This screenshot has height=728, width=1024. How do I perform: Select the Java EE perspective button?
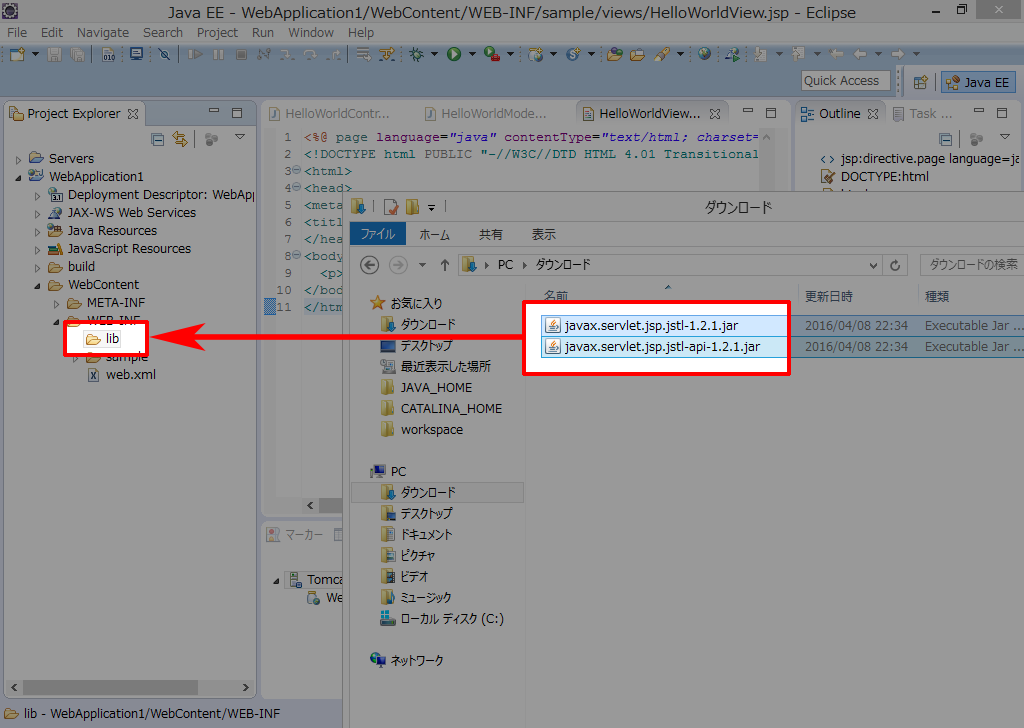[978, 82]
